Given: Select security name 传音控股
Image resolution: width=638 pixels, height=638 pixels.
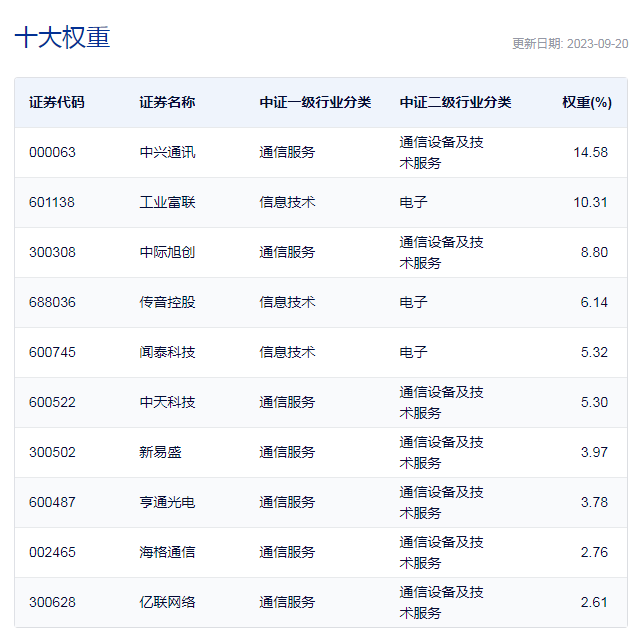Looking at the screenshot, I should click(167, 302).
